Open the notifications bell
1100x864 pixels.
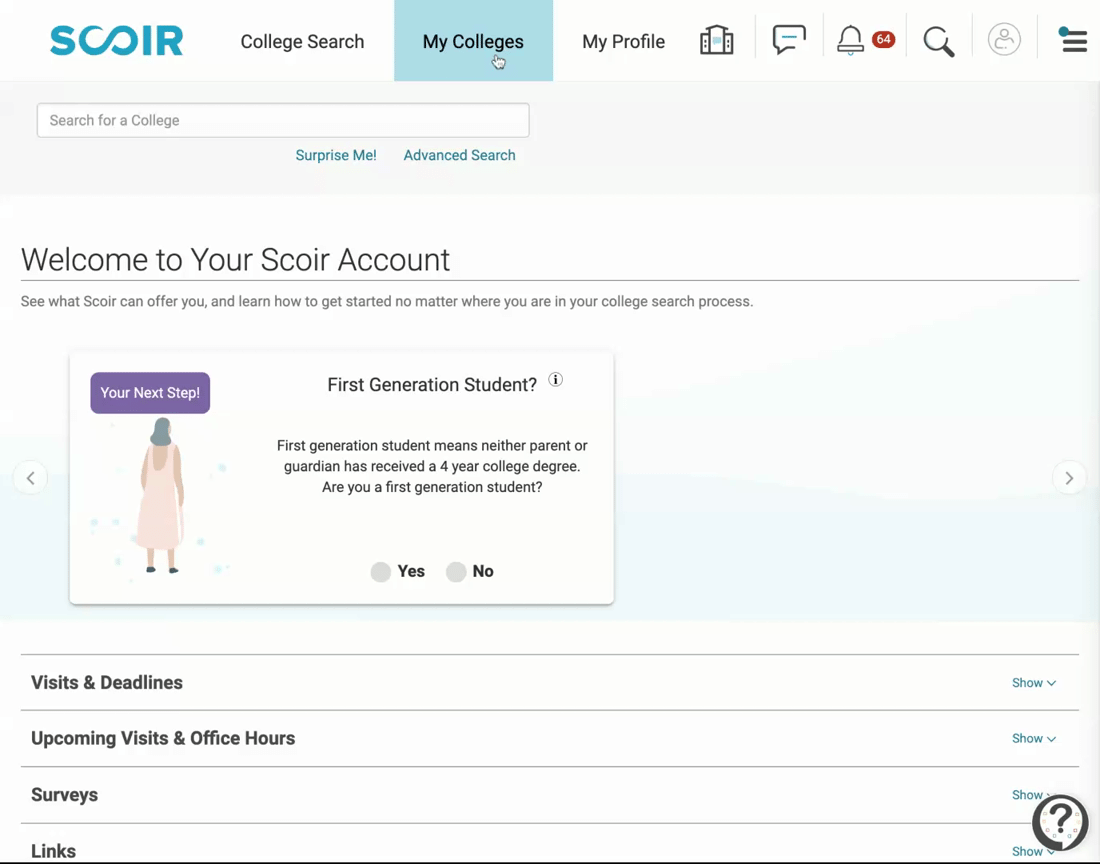point(850,40)
